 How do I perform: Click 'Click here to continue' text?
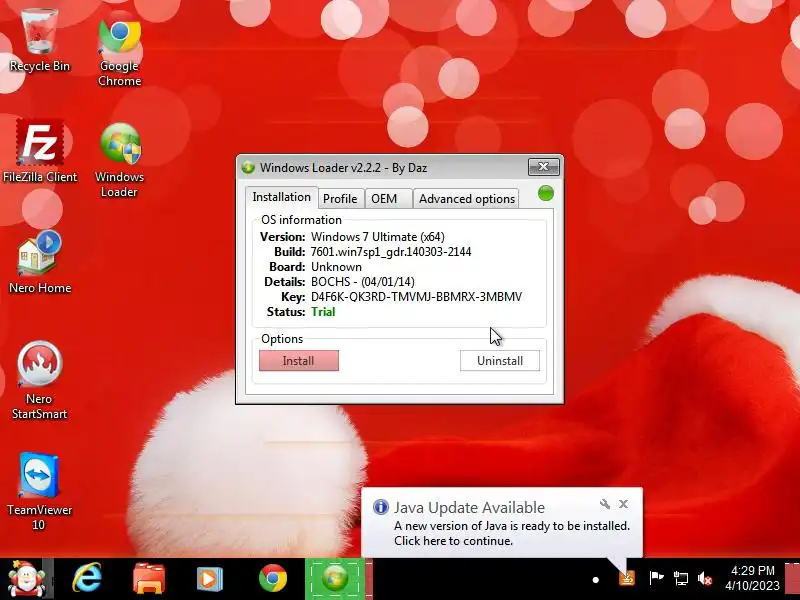point(454,541)
